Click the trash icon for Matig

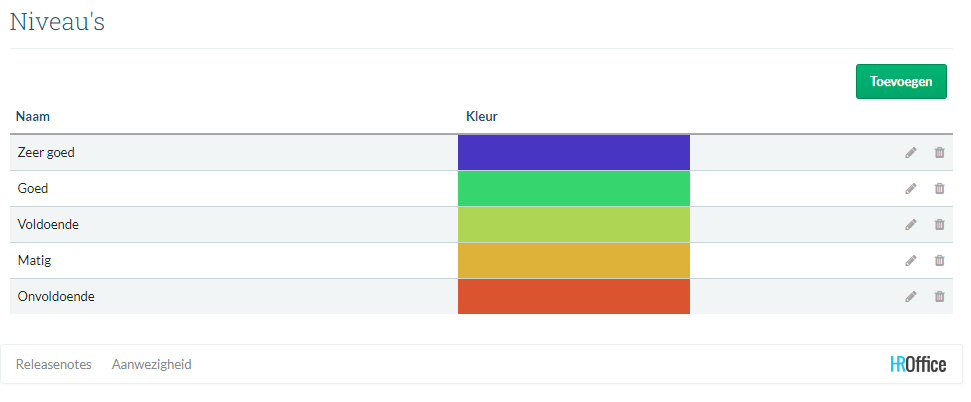tap(939, 261)
